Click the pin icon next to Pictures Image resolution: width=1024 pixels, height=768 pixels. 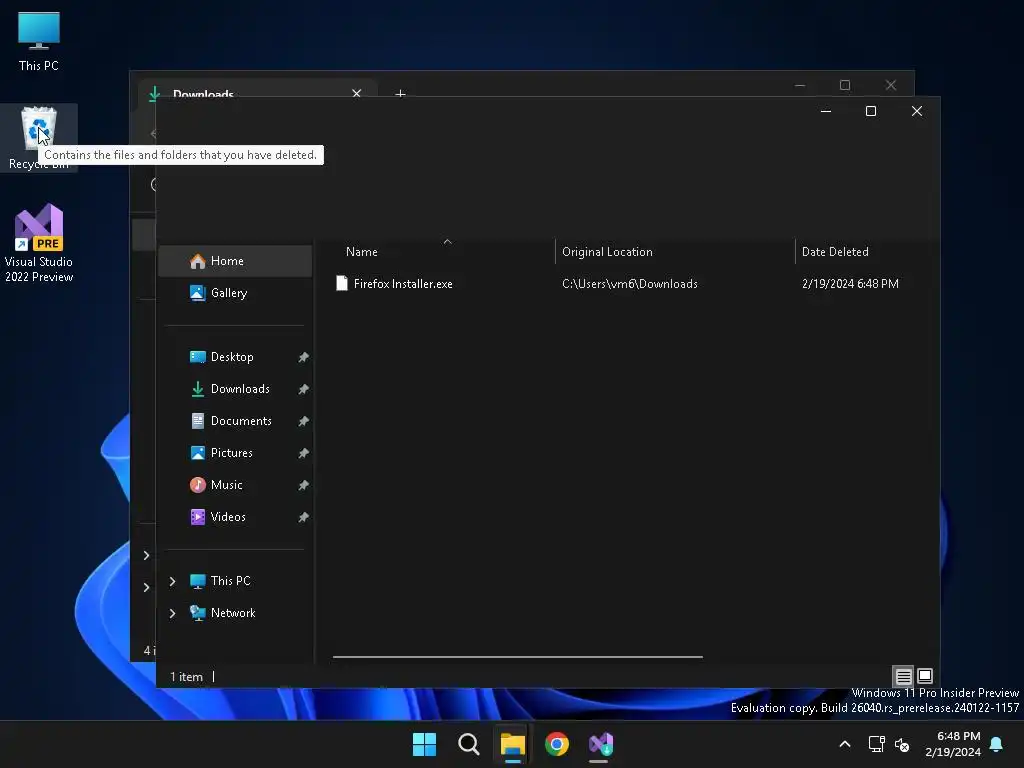coord(303,453)
